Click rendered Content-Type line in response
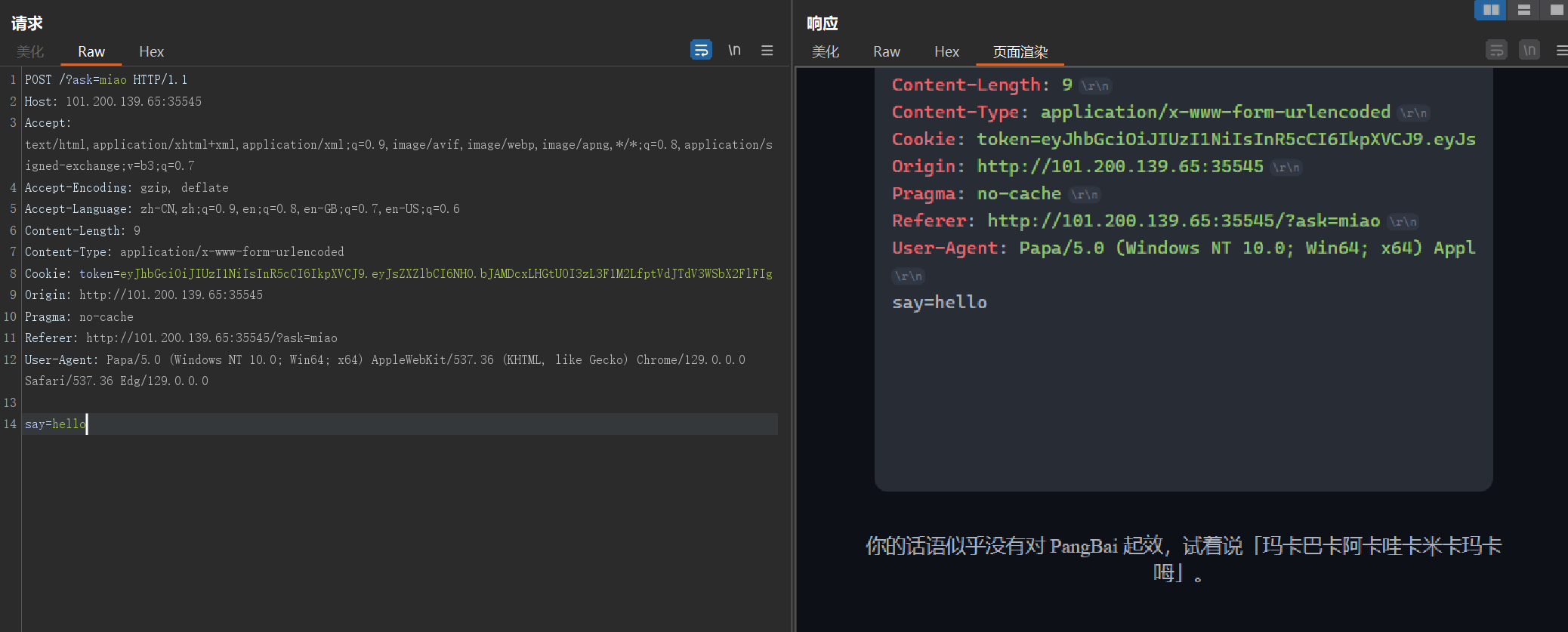The image size is (1568, 632). click(1141, 112)
